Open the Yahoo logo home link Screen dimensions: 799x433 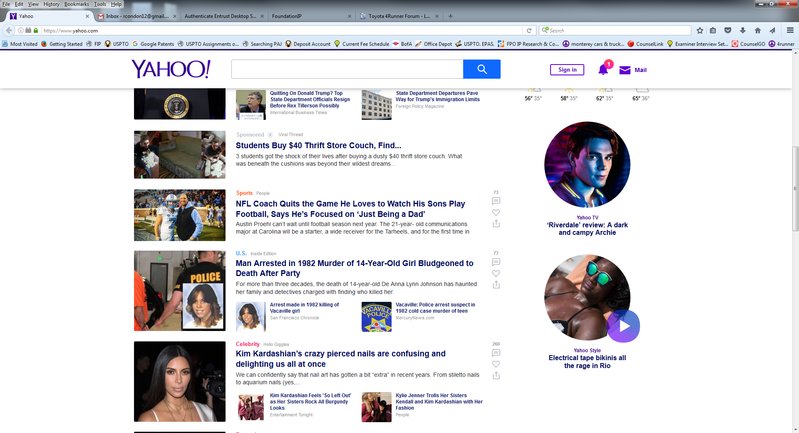tap(171, 69)
